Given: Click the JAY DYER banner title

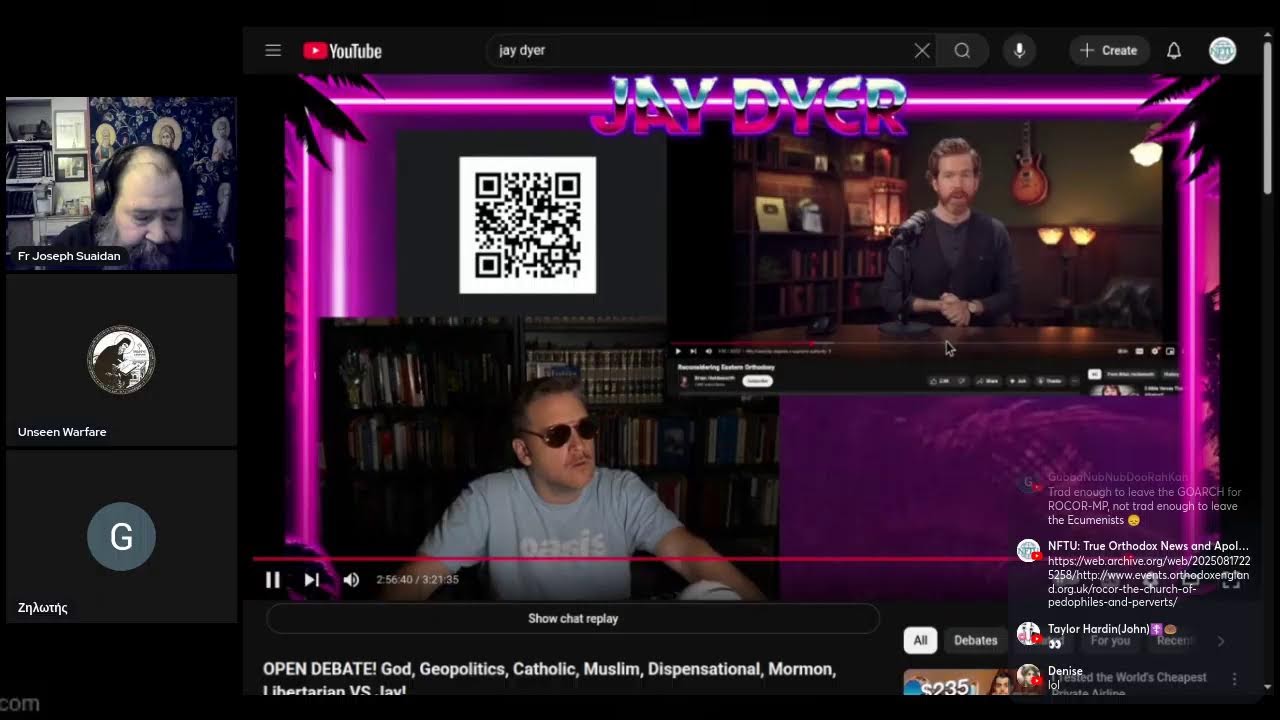Looking at the screenshot, I should coord(748,105).
